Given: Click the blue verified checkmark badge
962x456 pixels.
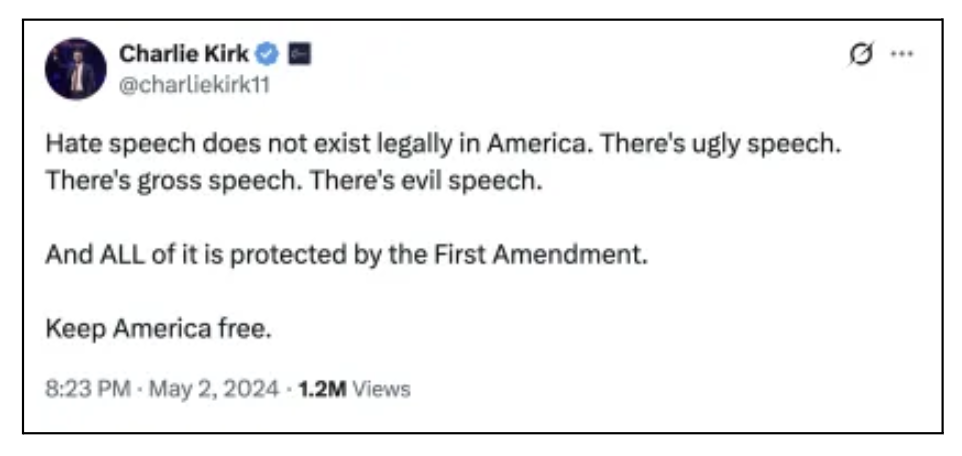Looking at the screenshot, I should pos(267,54).
